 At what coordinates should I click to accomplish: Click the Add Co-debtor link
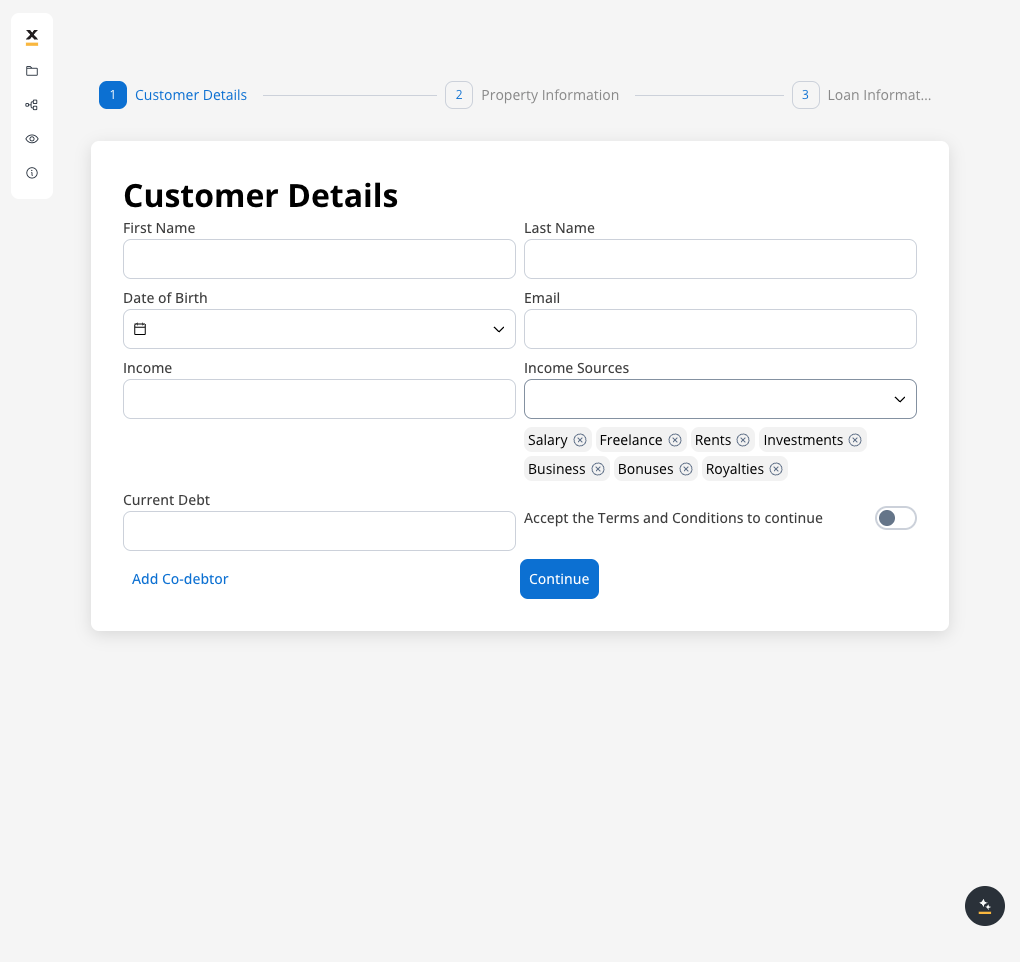(180, 579)
